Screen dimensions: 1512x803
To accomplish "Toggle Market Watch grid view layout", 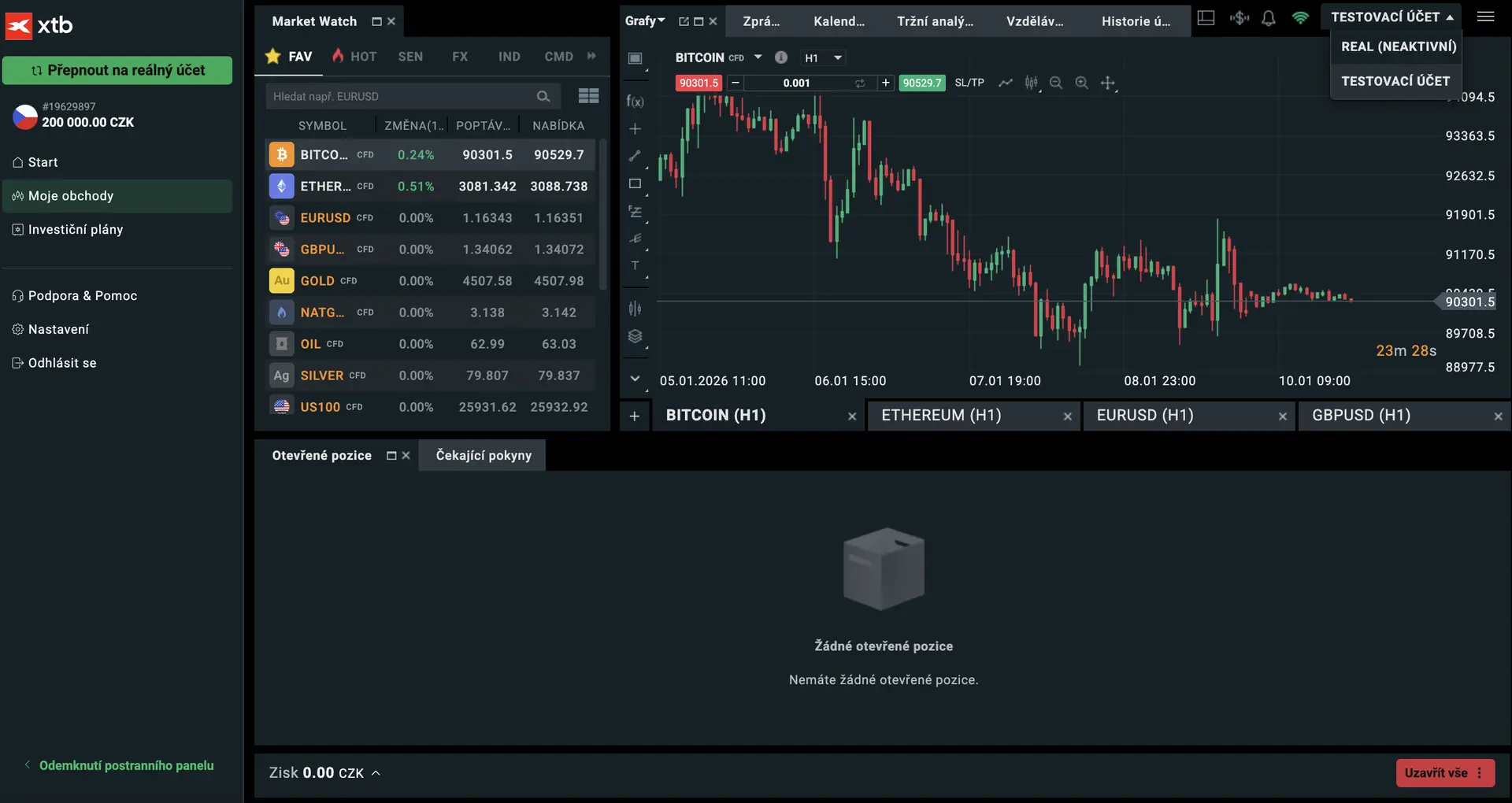I will coord(588,96).
